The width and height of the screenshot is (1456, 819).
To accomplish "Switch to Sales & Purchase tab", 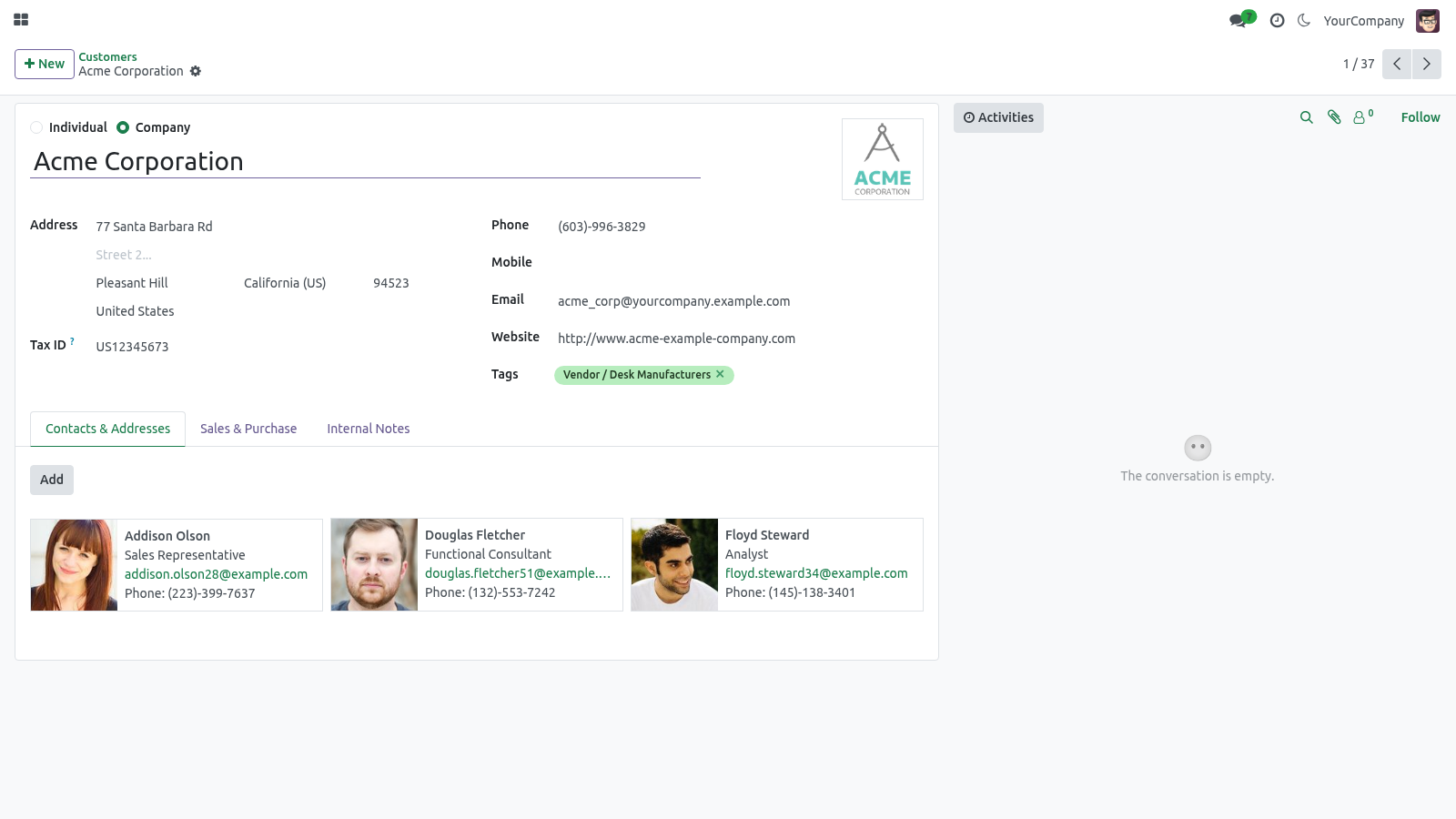I will [248, 429].
